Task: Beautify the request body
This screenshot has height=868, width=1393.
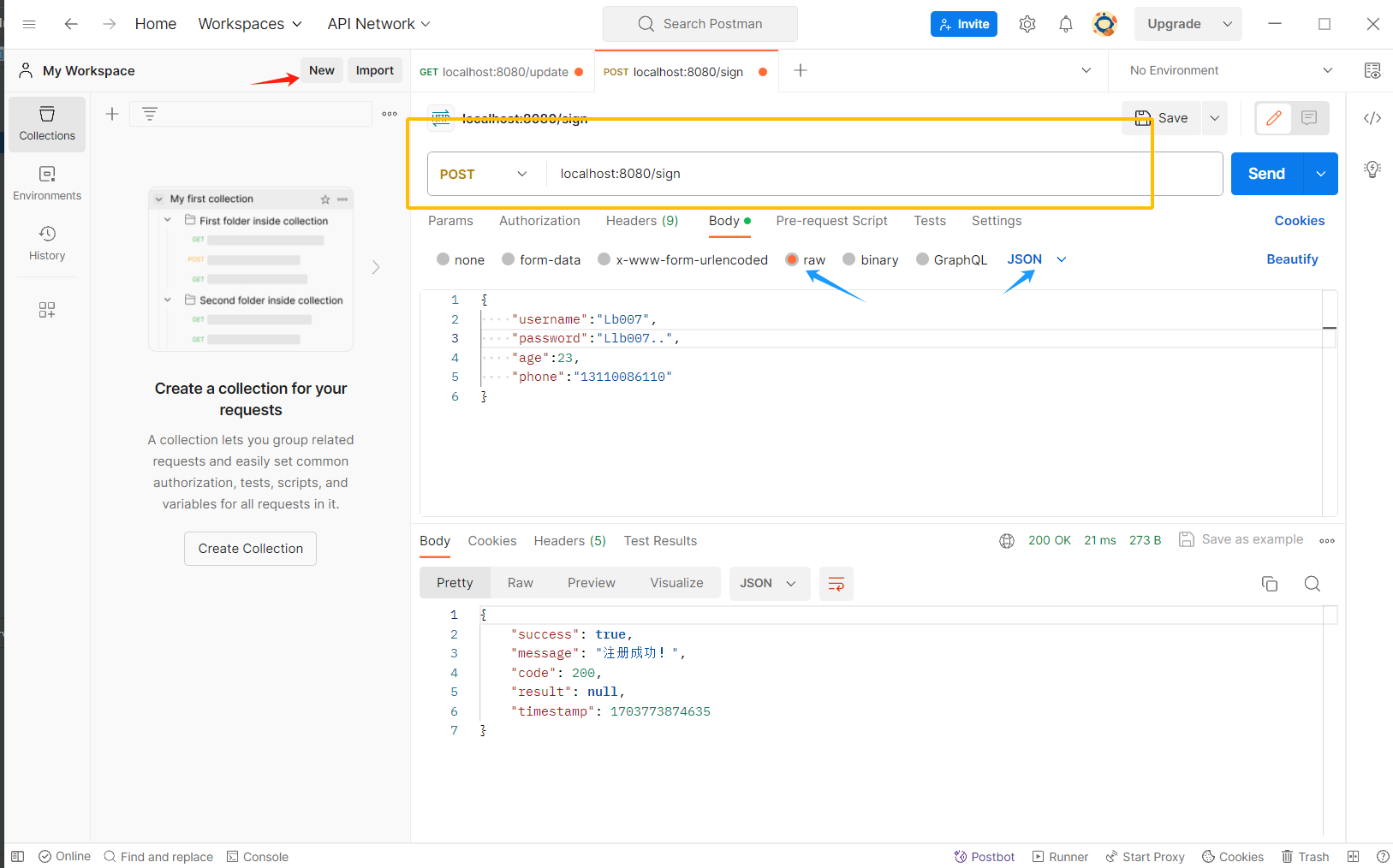Action: [1292, 259]
